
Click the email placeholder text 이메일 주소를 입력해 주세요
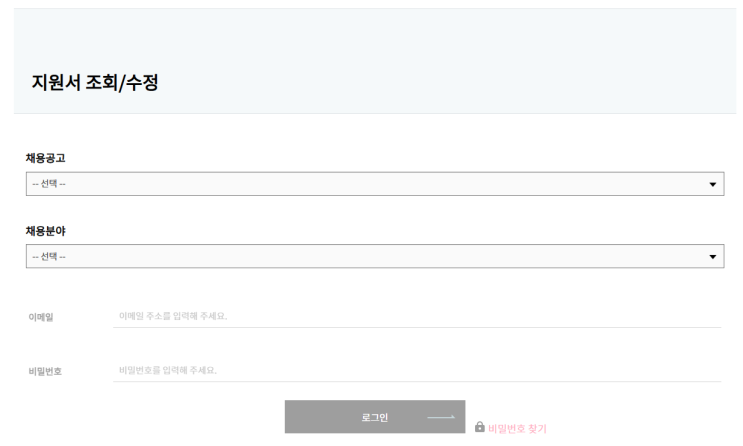click(x=173, y=316)
